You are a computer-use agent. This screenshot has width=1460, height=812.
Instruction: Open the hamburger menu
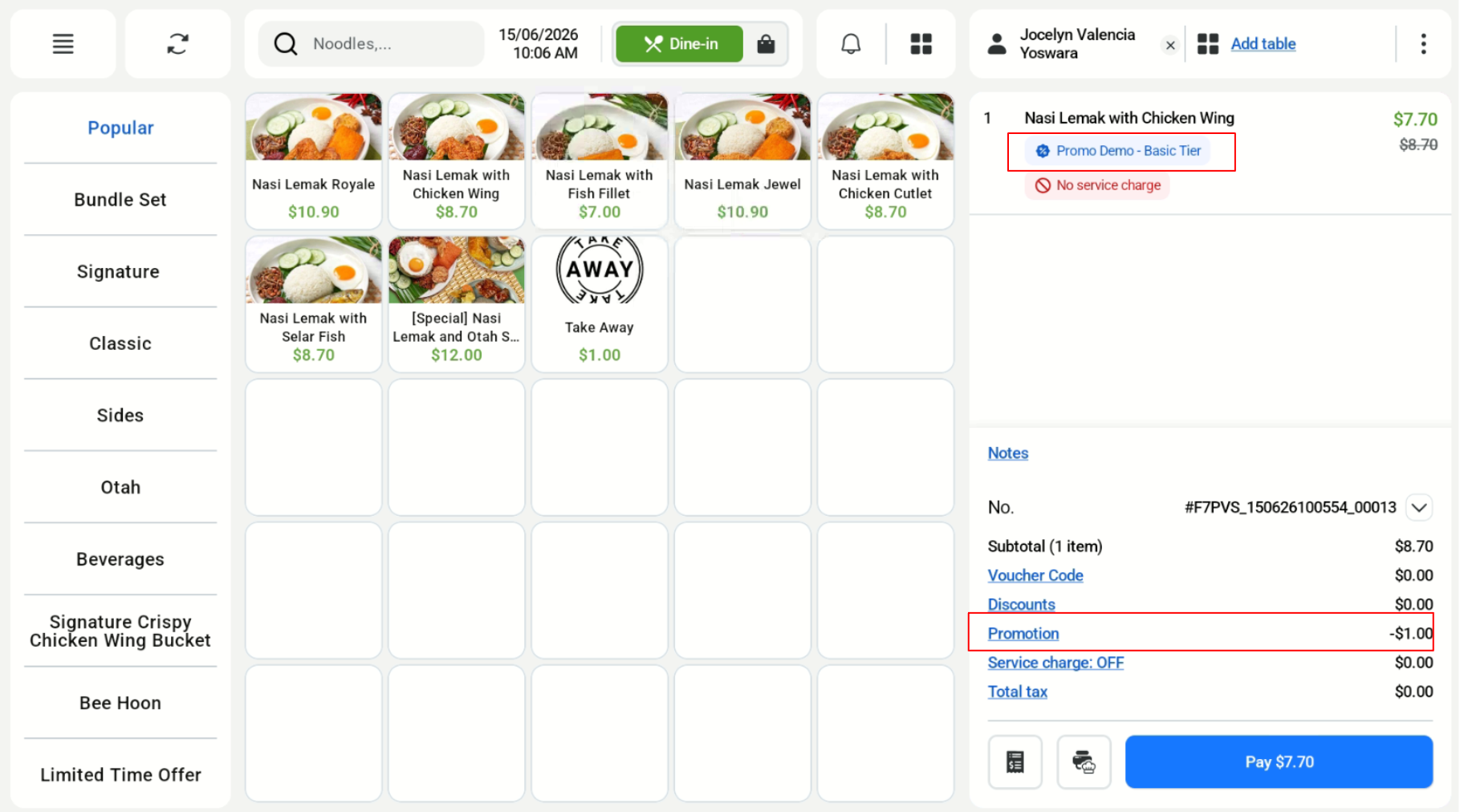63,44
